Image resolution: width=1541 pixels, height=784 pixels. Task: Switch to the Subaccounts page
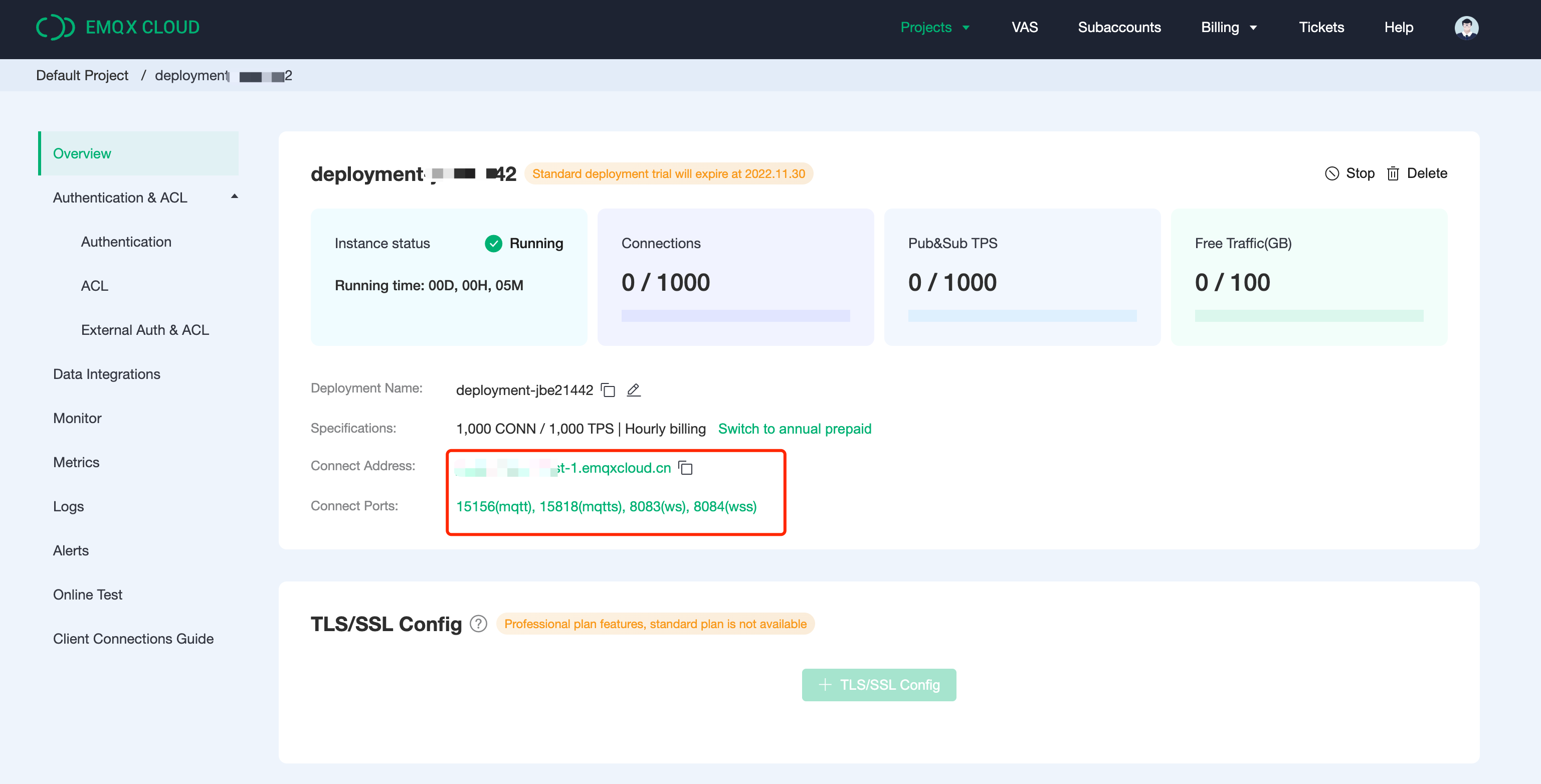click(x=1119, y=27)
